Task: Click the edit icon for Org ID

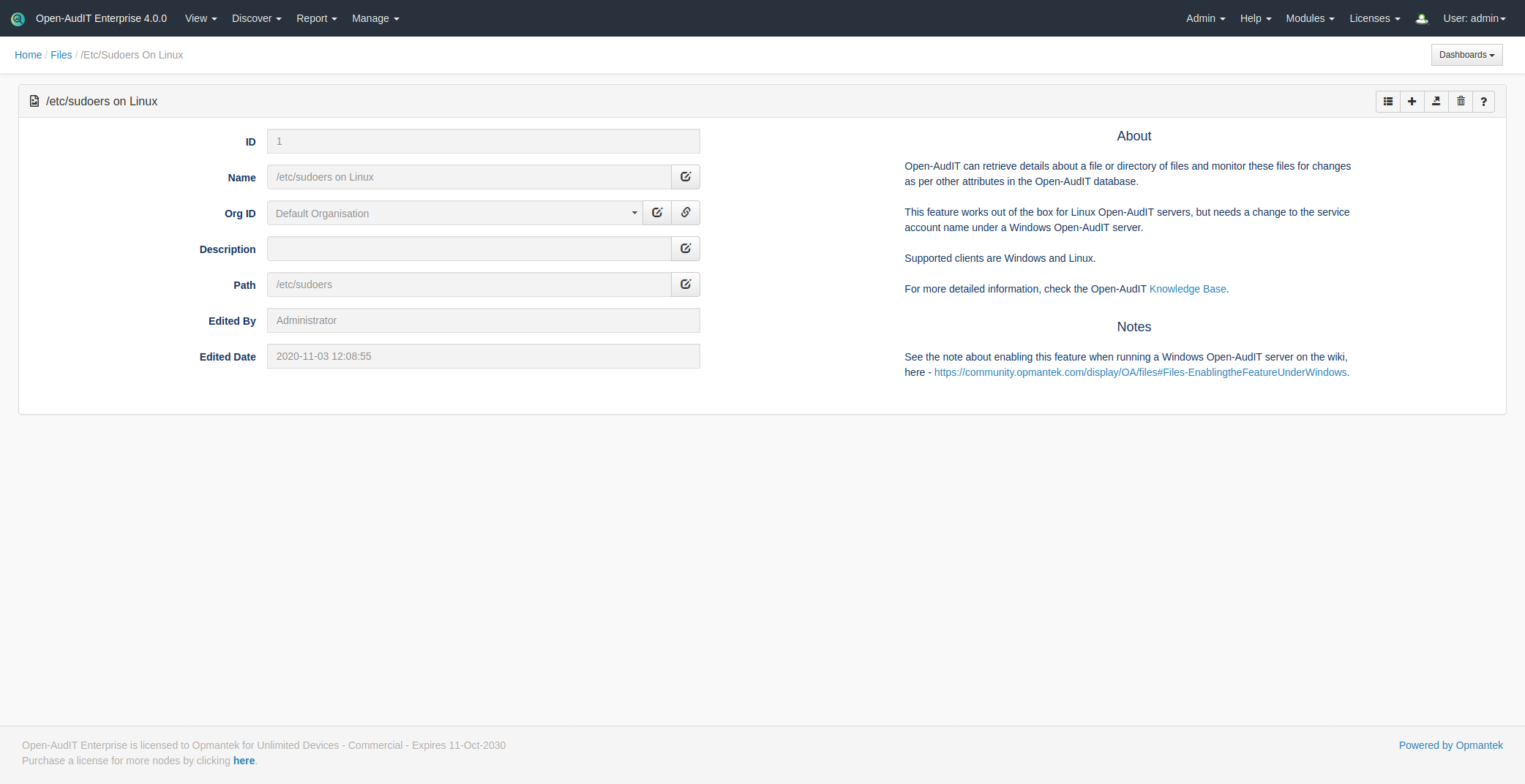Action: pos(657,213)
